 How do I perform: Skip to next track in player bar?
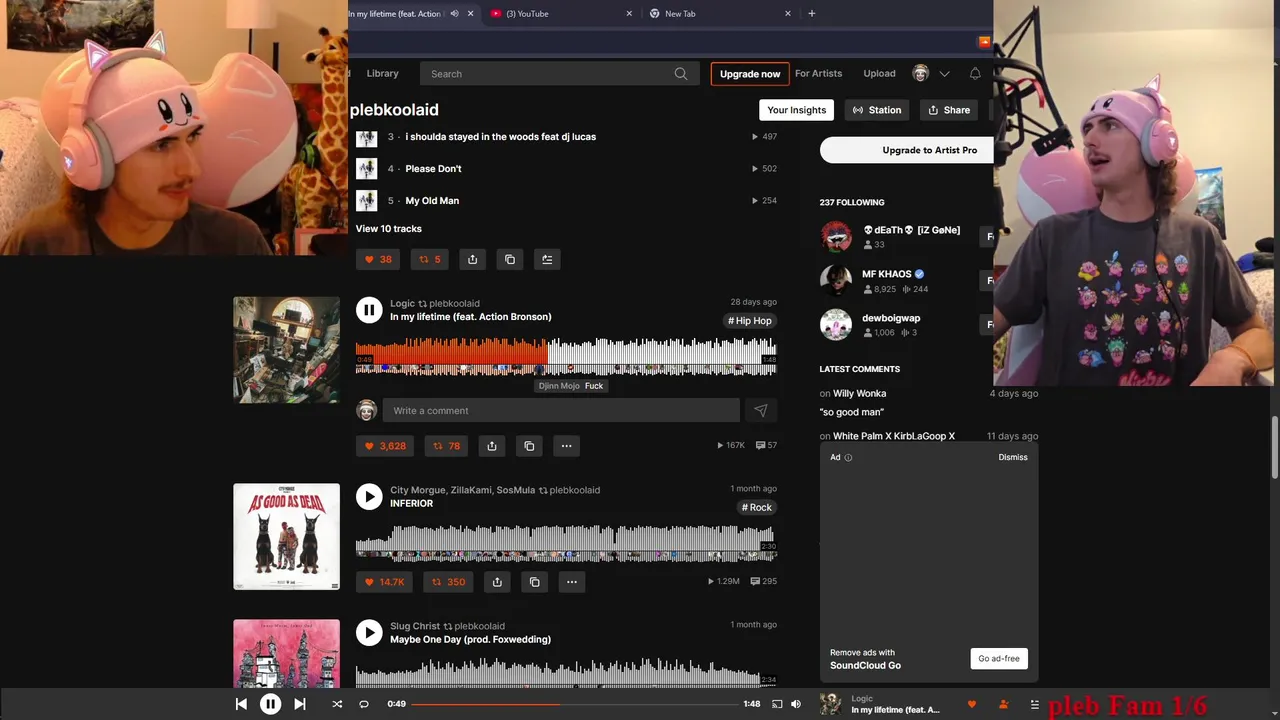coord(299,704)
